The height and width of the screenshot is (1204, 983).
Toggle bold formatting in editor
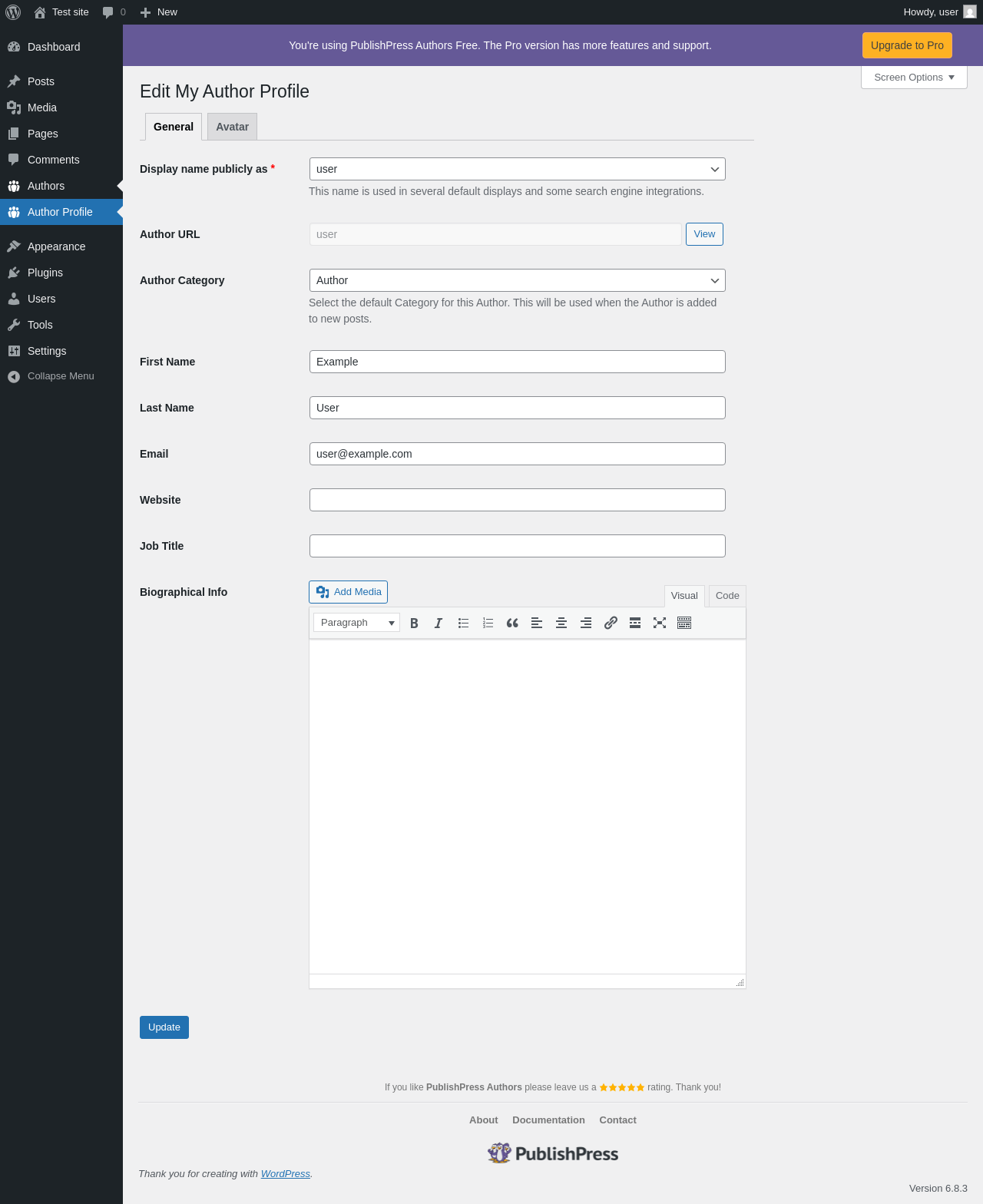(x=414, y=623)
